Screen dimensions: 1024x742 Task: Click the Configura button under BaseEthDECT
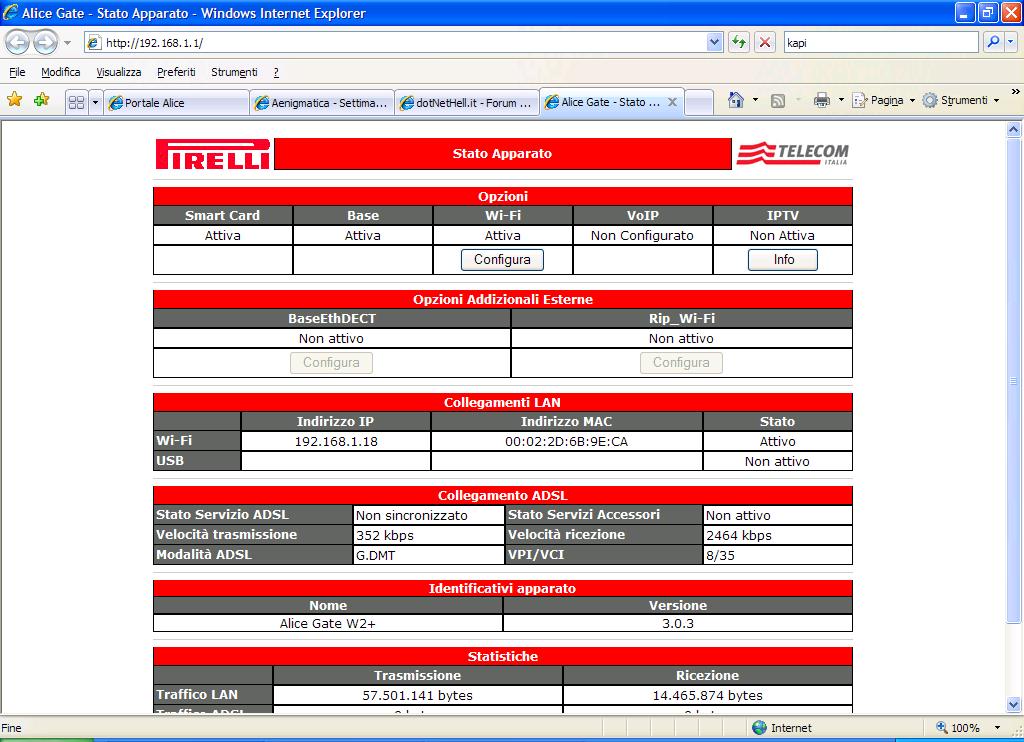331,363
